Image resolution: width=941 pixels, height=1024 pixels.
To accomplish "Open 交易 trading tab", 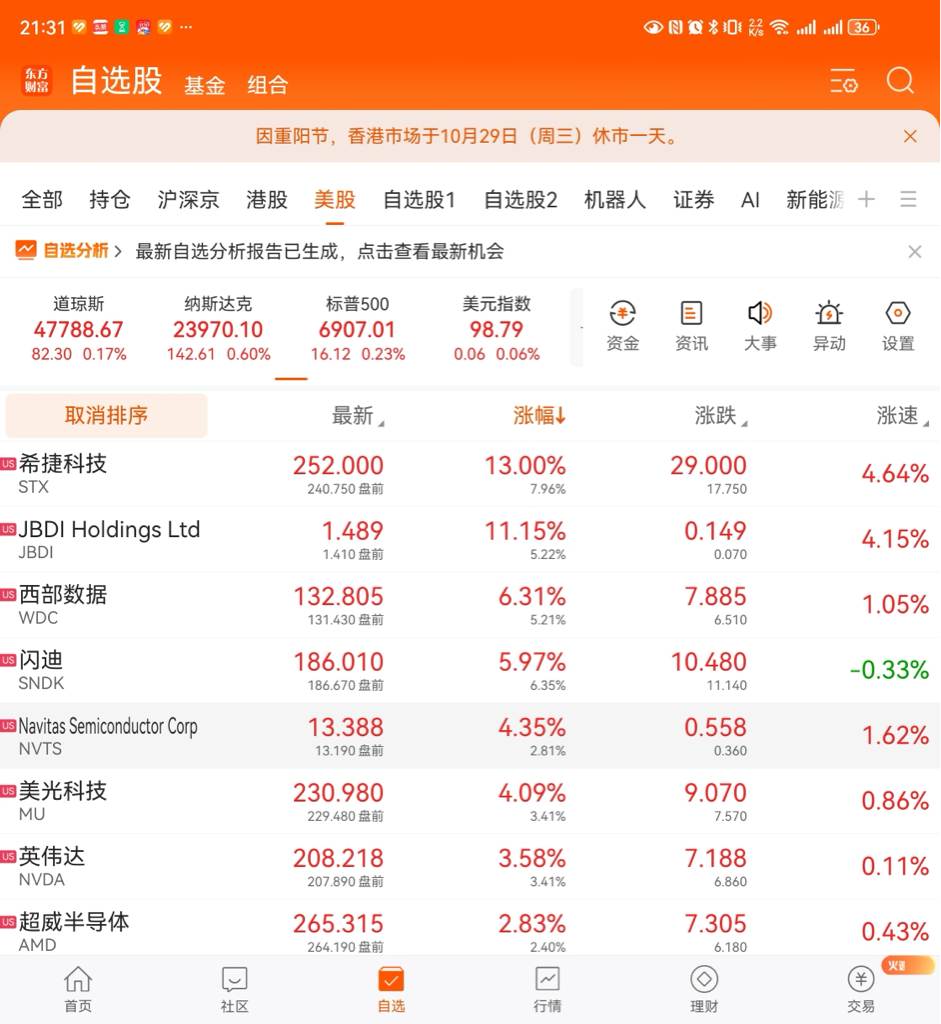I will pyautogui.click(x=861, y=989).
